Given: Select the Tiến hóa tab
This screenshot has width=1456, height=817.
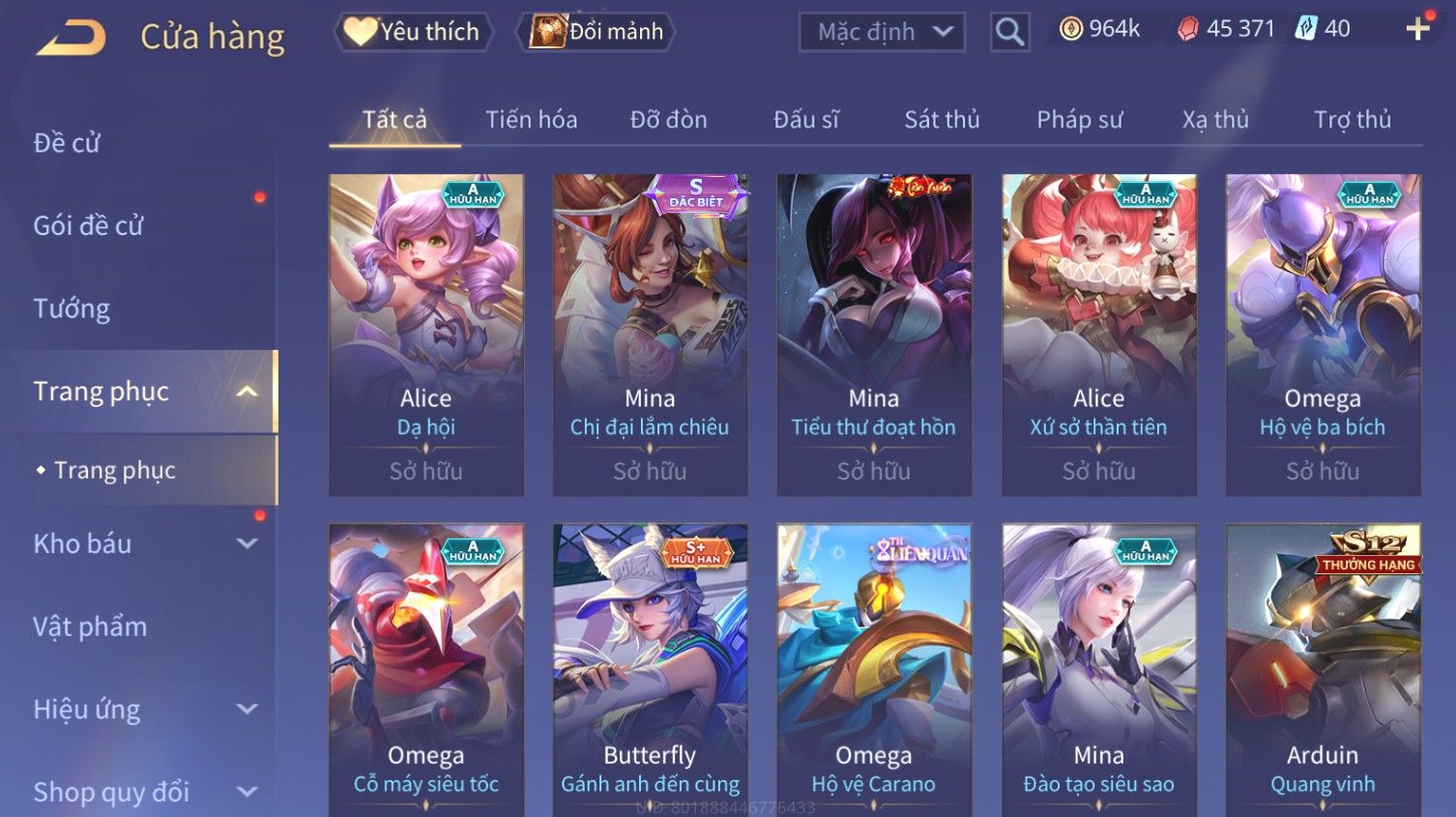Looking at the screenshot, I should 531,120.
